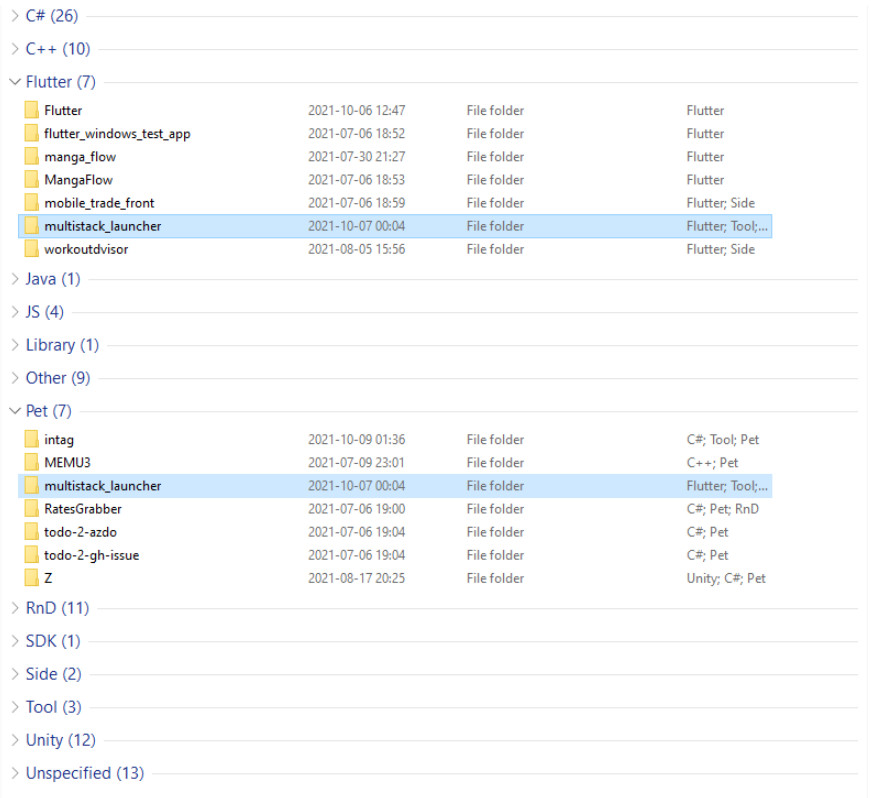The width and height of the screenshot is (871, 798).
Task: Click date 2021-07-09 23:01 of MEMU3
Action: click(x=357, y=463)
